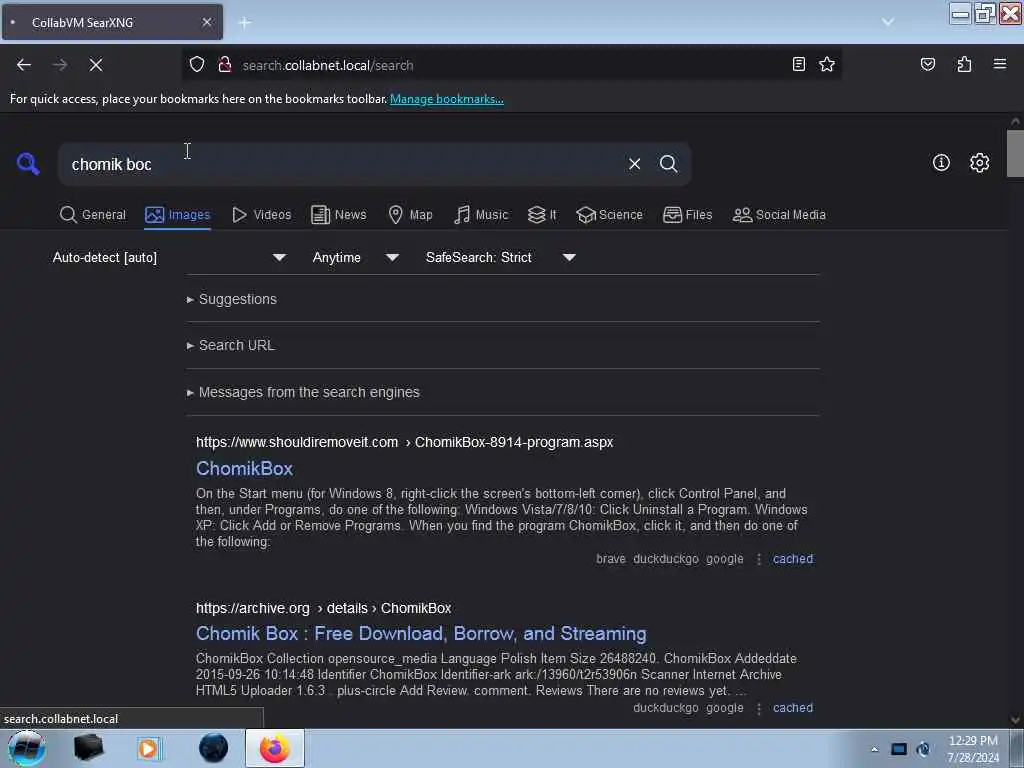Switch to the Videos category tab
This screenshot has height=768, width=1024.
pyautogui.click(x=261, y=215)
